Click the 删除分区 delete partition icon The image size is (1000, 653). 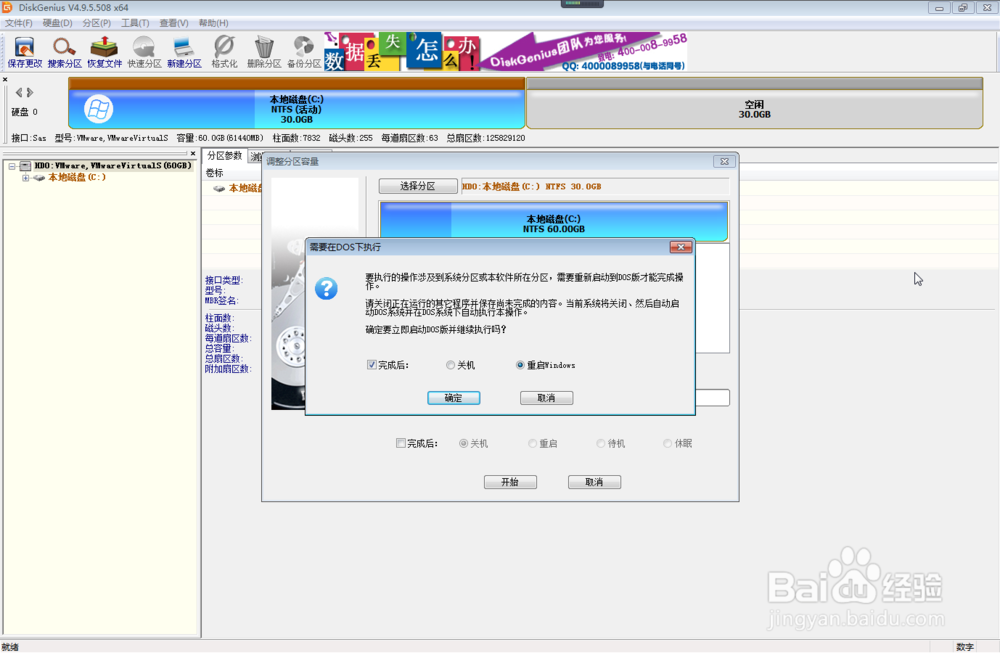click(x=264, y=52)
